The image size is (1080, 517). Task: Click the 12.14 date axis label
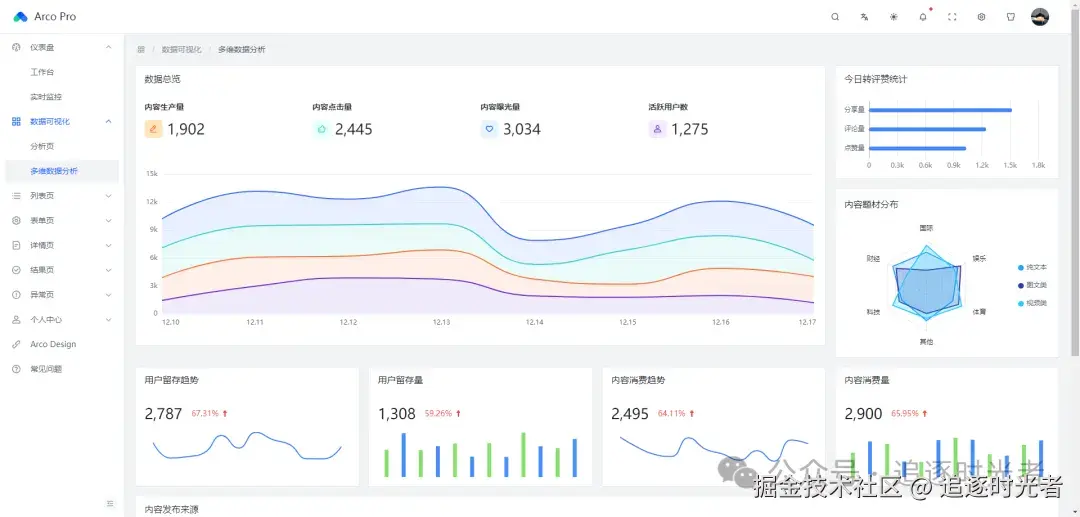coord(534,322)
